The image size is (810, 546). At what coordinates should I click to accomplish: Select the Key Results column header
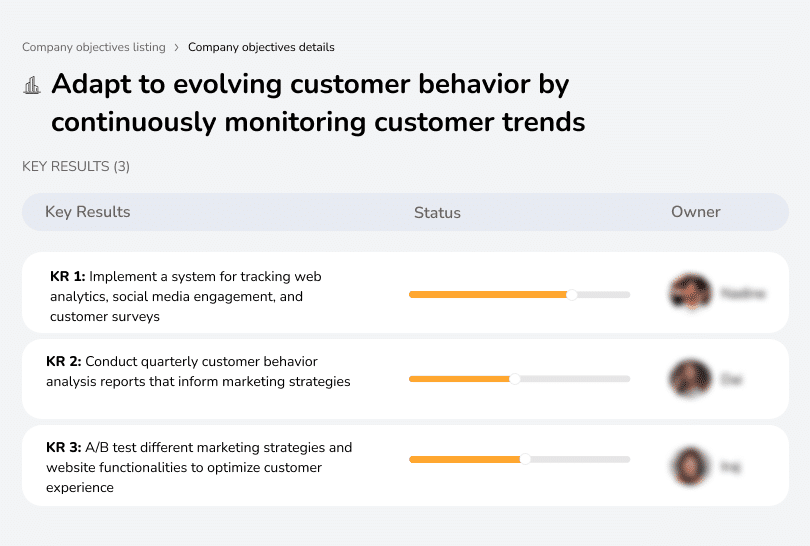point(88,212)
